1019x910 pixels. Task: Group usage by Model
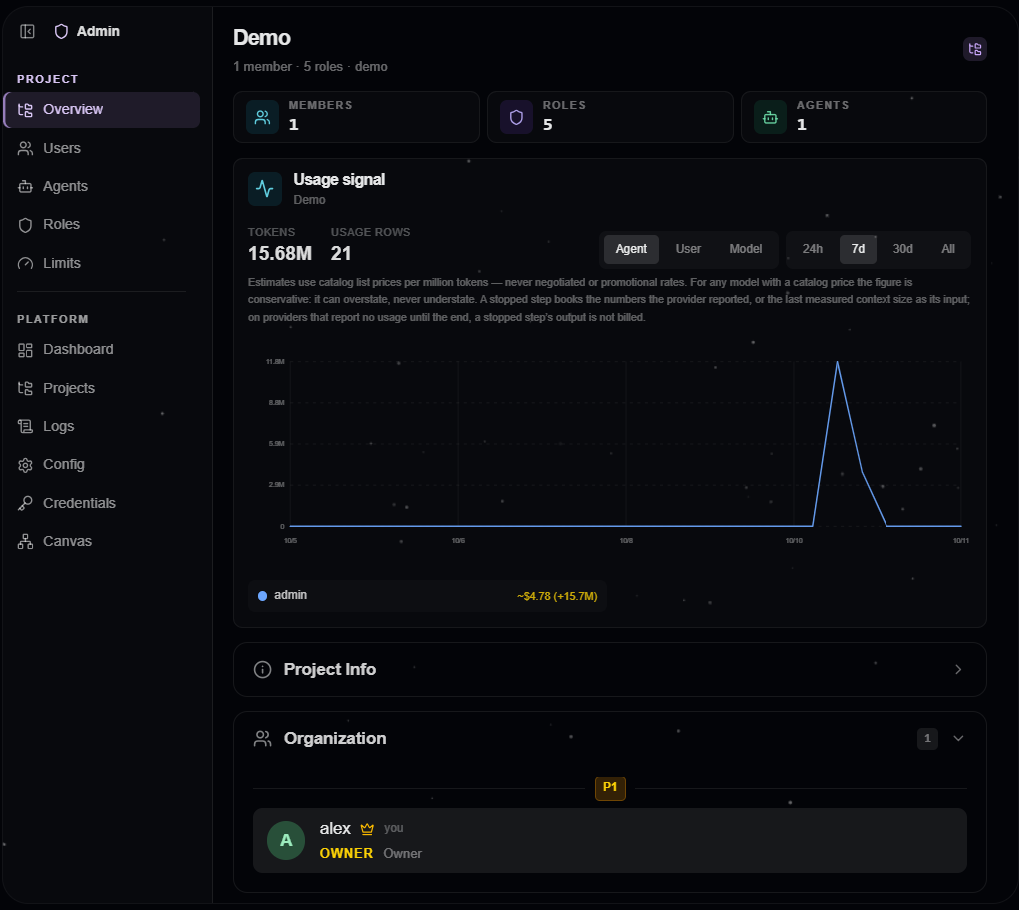(745, 249)
